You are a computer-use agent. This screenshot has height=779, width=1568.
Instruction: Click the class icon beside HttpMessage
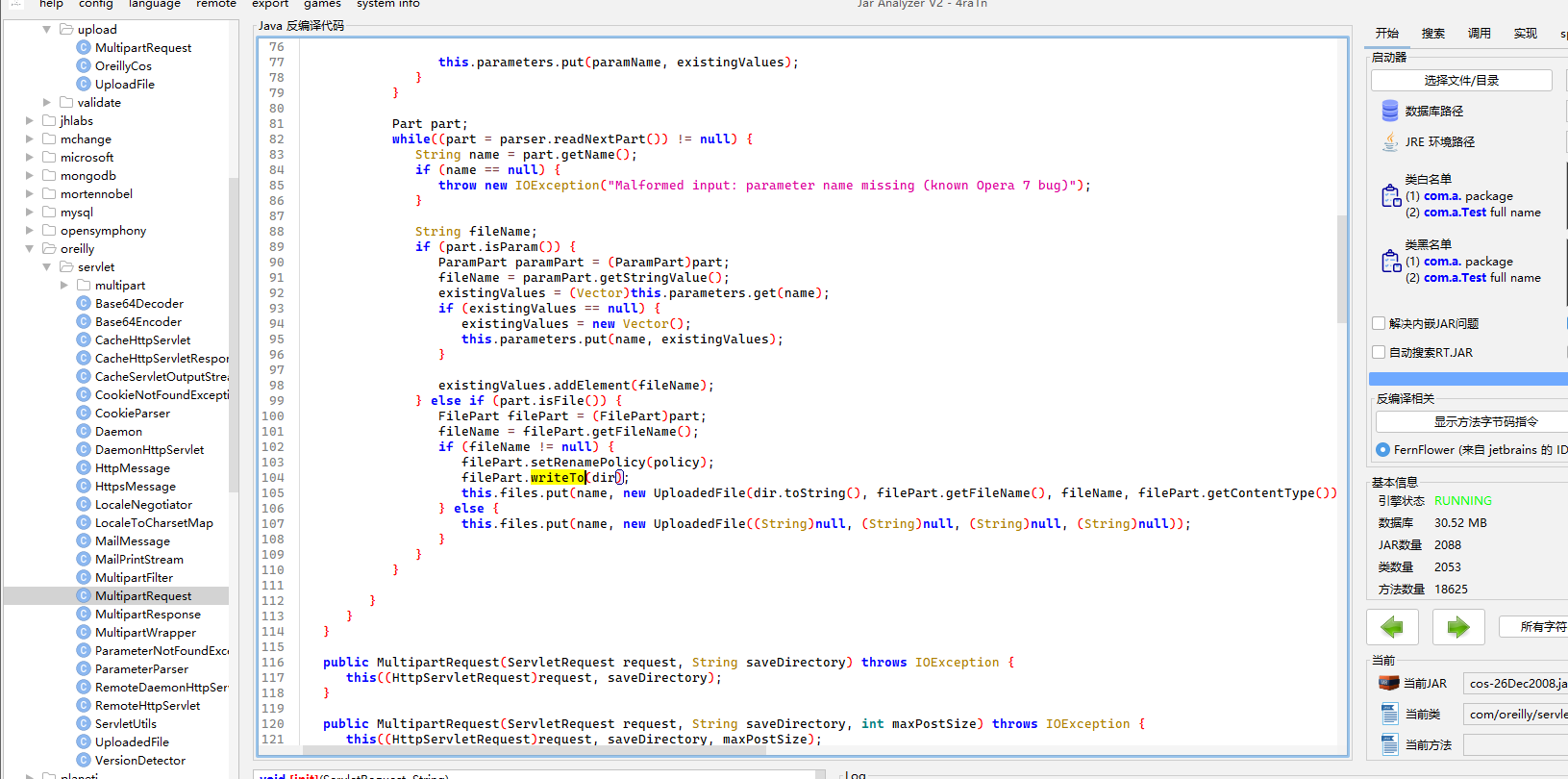pyautogui.click(x=84, y=467)
